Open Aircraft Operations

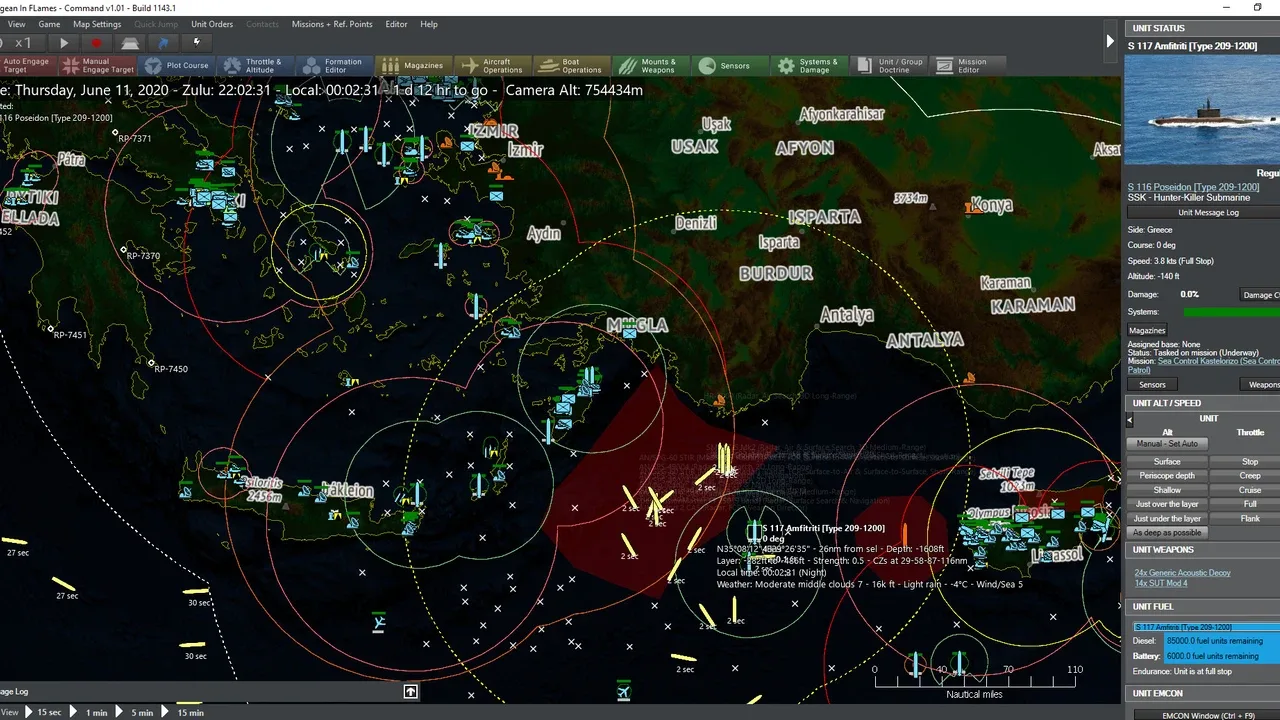(x=491, y=66)
